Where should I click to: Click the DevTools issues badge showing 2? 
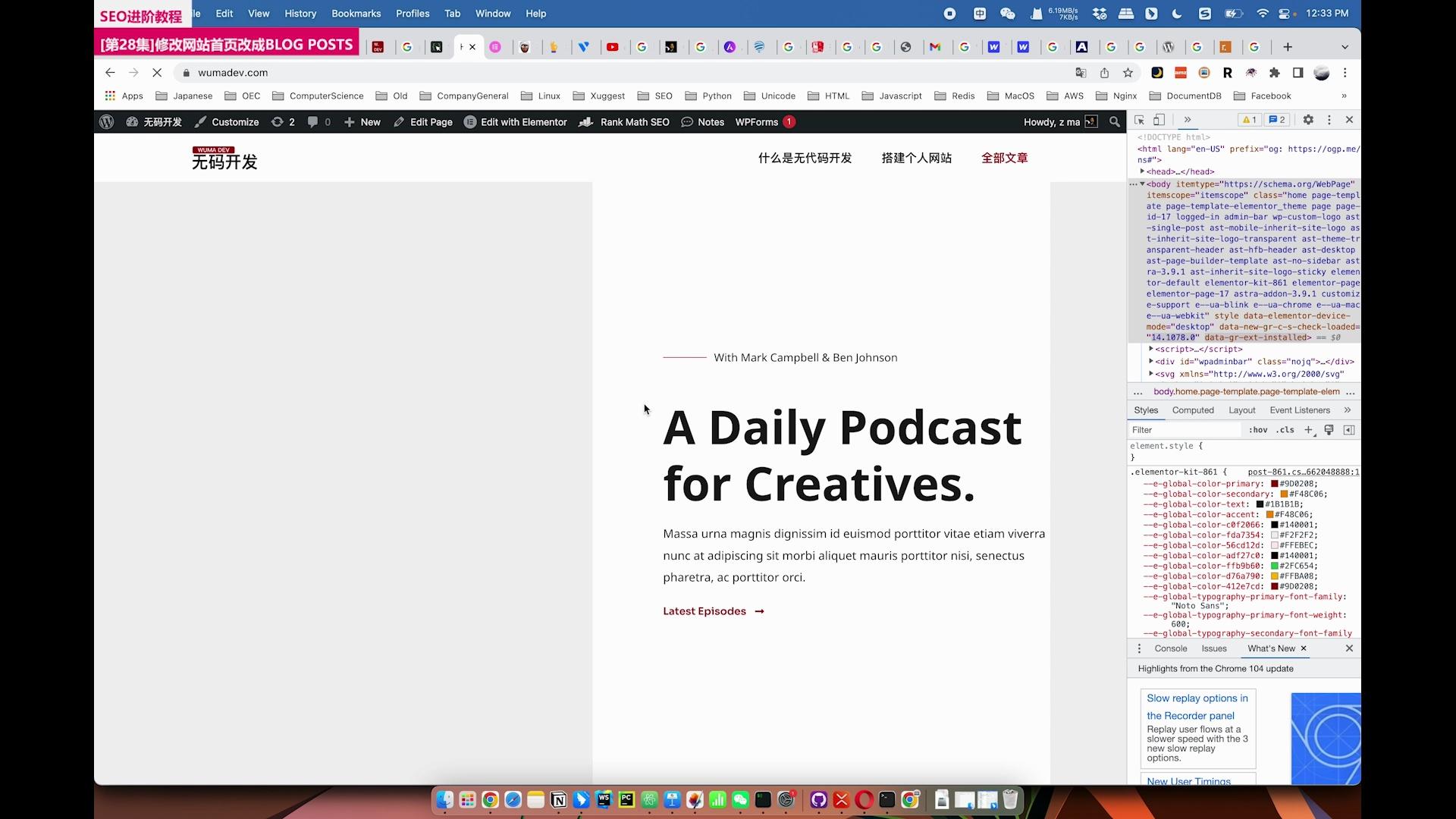[1277, 120]
